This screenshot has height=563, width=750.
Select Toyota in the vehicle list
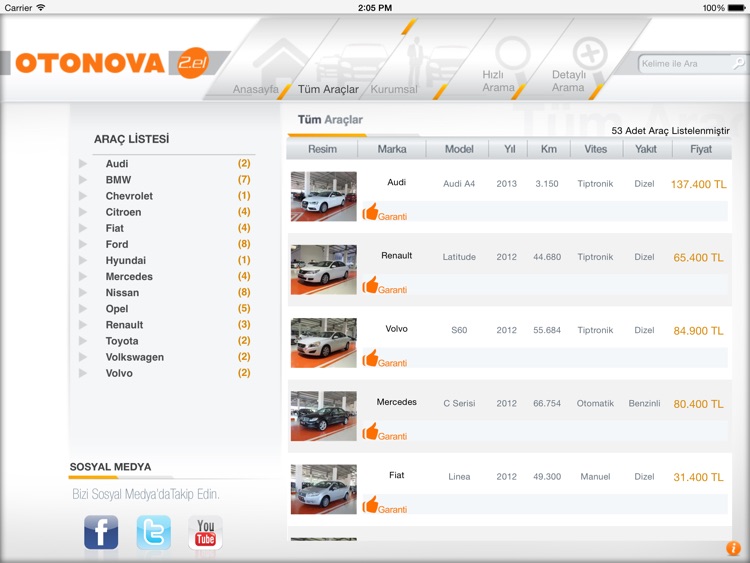pyautogui.click(x=122, y=341)
